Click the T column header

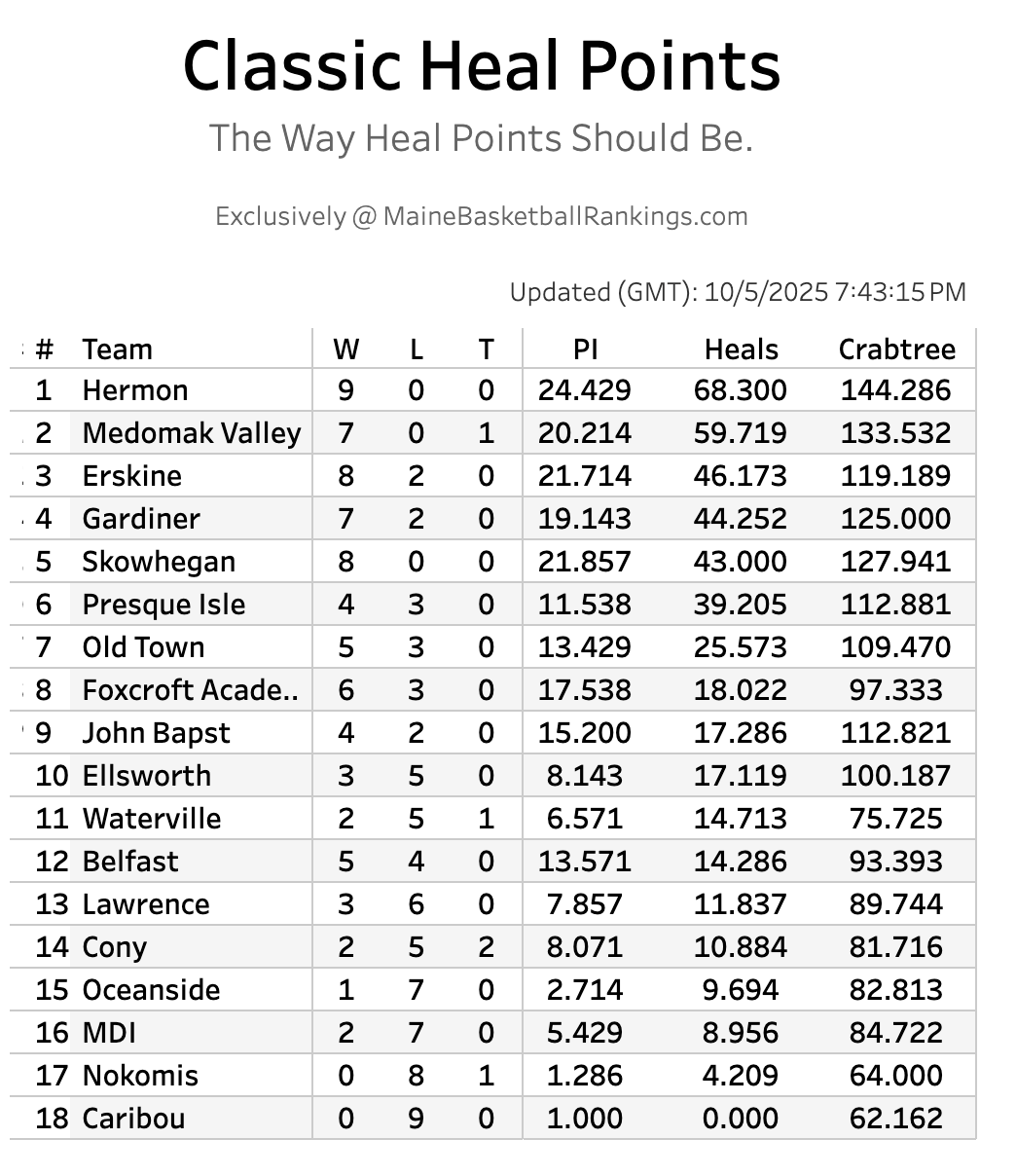(486, 349)
